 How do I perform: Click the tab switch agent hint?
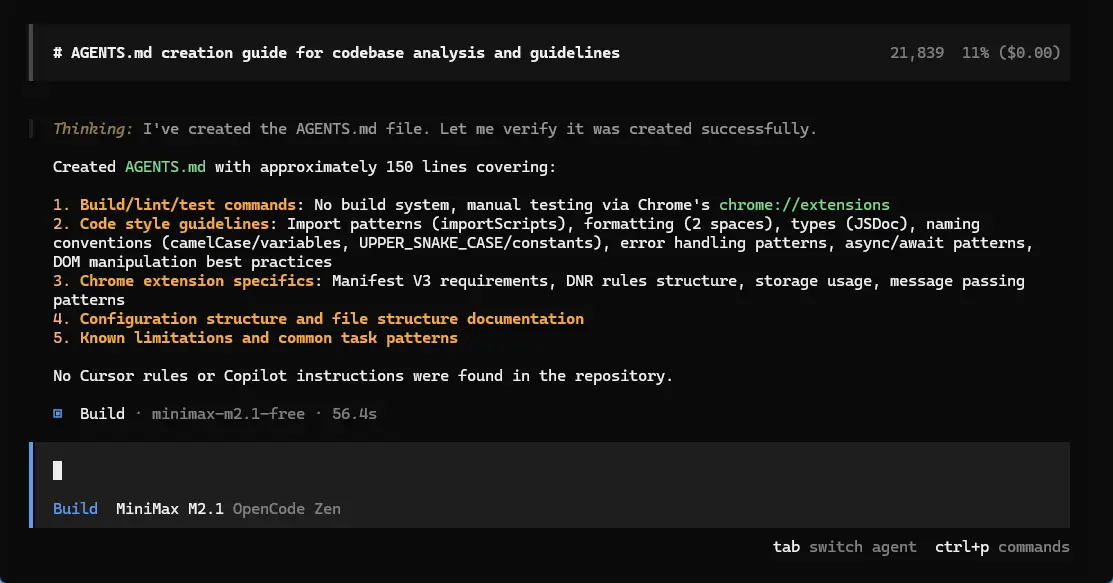844,547
